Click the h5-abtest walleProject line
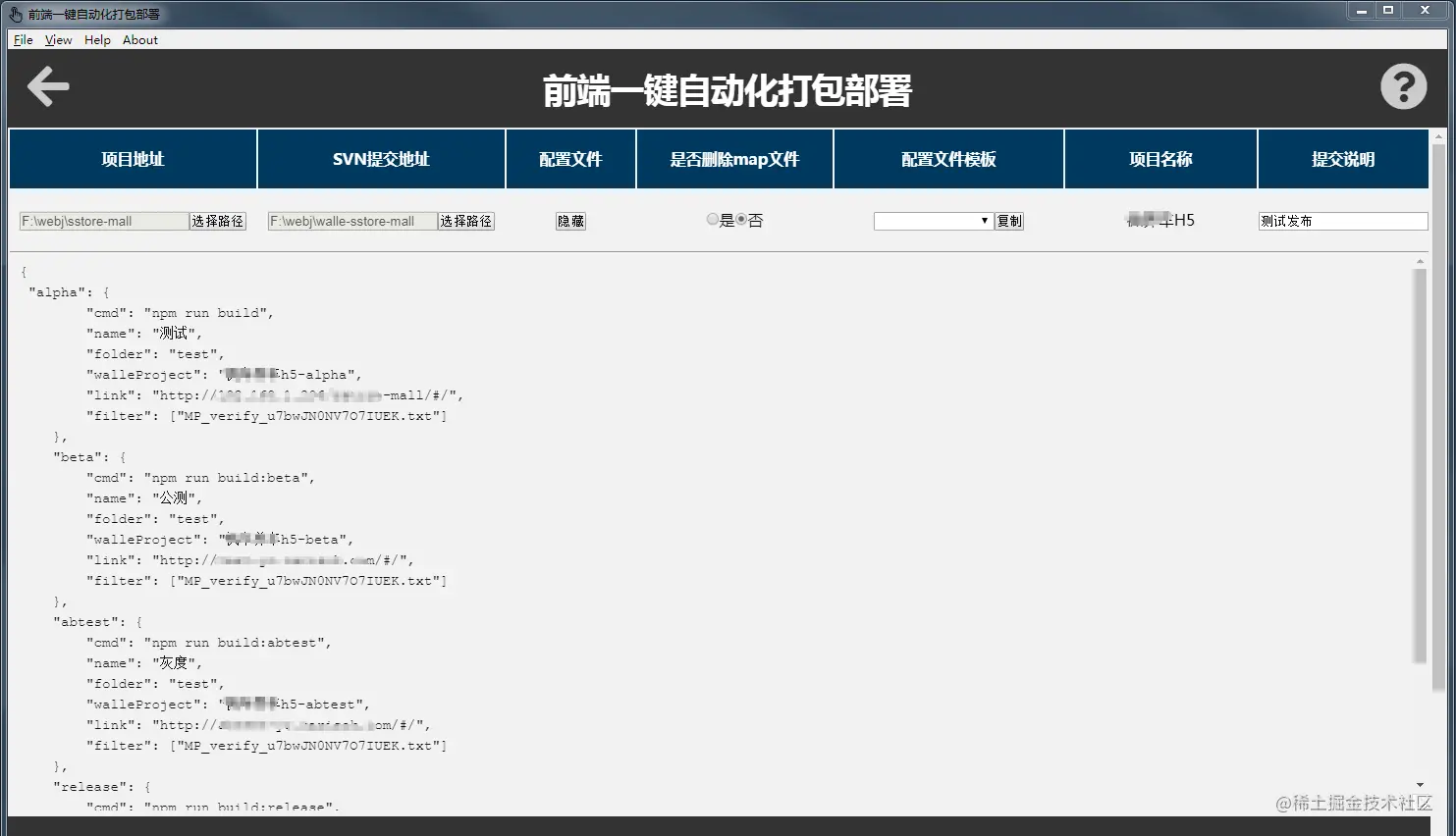This screenshot has width=1456, height=836. tap(228, 705)
